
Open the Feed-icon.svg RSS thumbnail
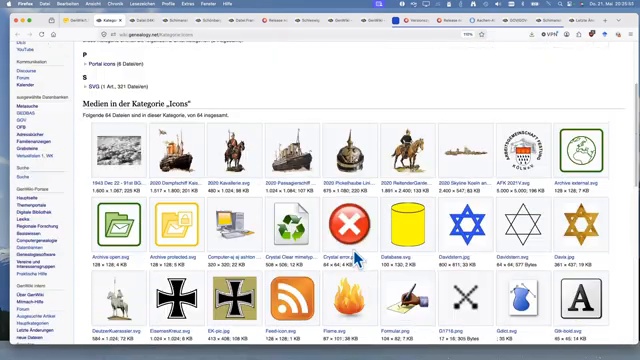(292, 298)
